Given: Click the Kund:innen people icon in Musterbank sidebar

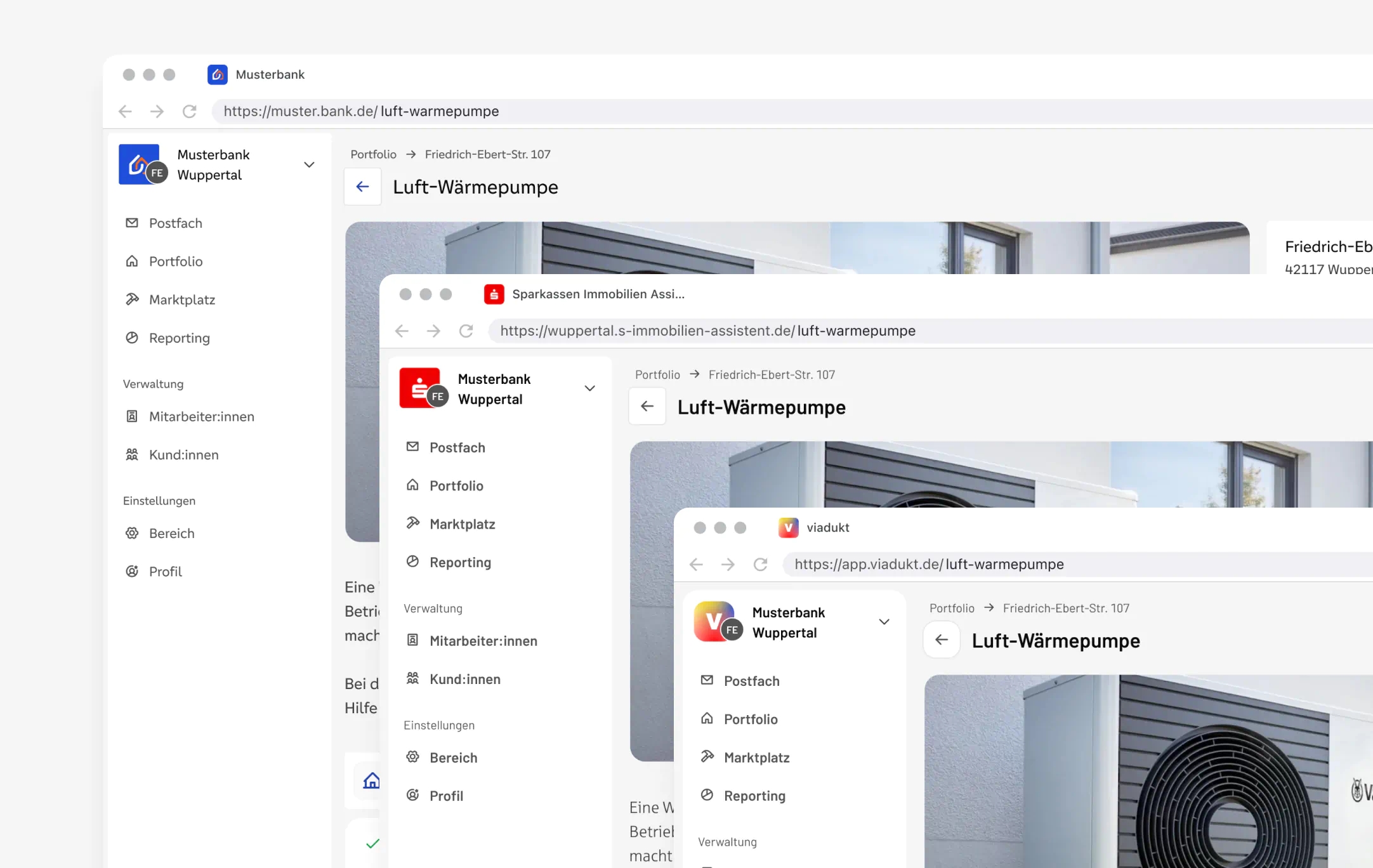Looking at the screenshot, I should tap(132, 454).
